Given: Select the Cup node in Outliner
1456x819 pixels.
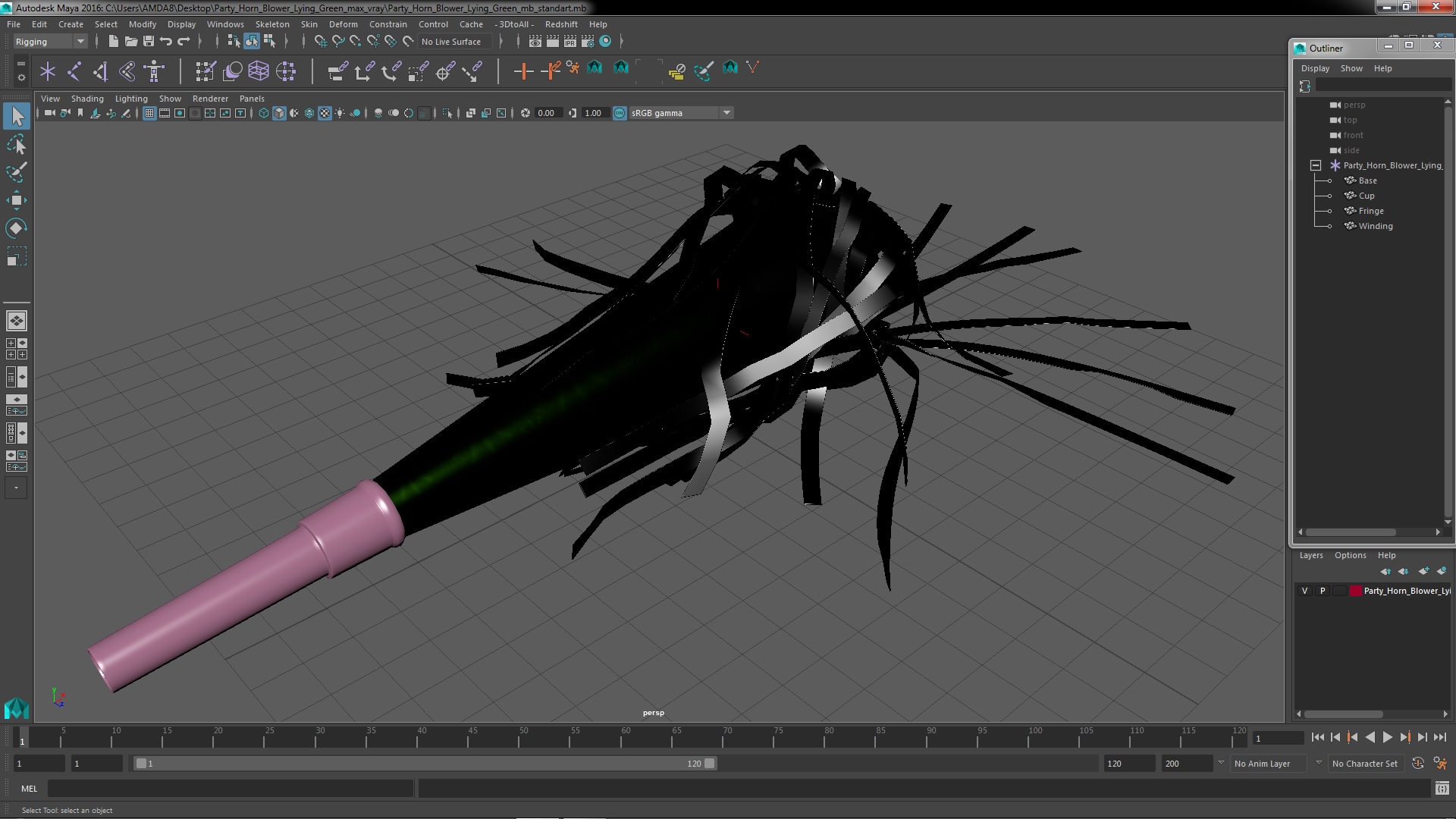Looking at the screenshot, I should pos(1366,196).
